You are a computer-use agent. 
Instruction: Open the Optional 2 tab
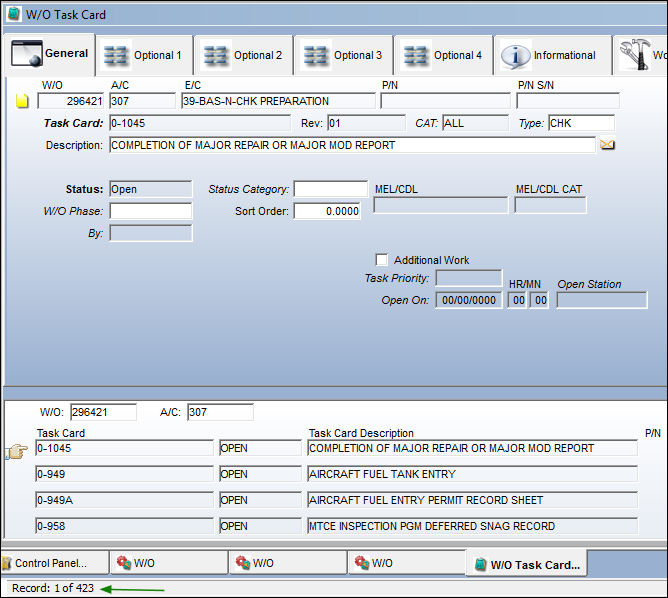tap(244, 55)
